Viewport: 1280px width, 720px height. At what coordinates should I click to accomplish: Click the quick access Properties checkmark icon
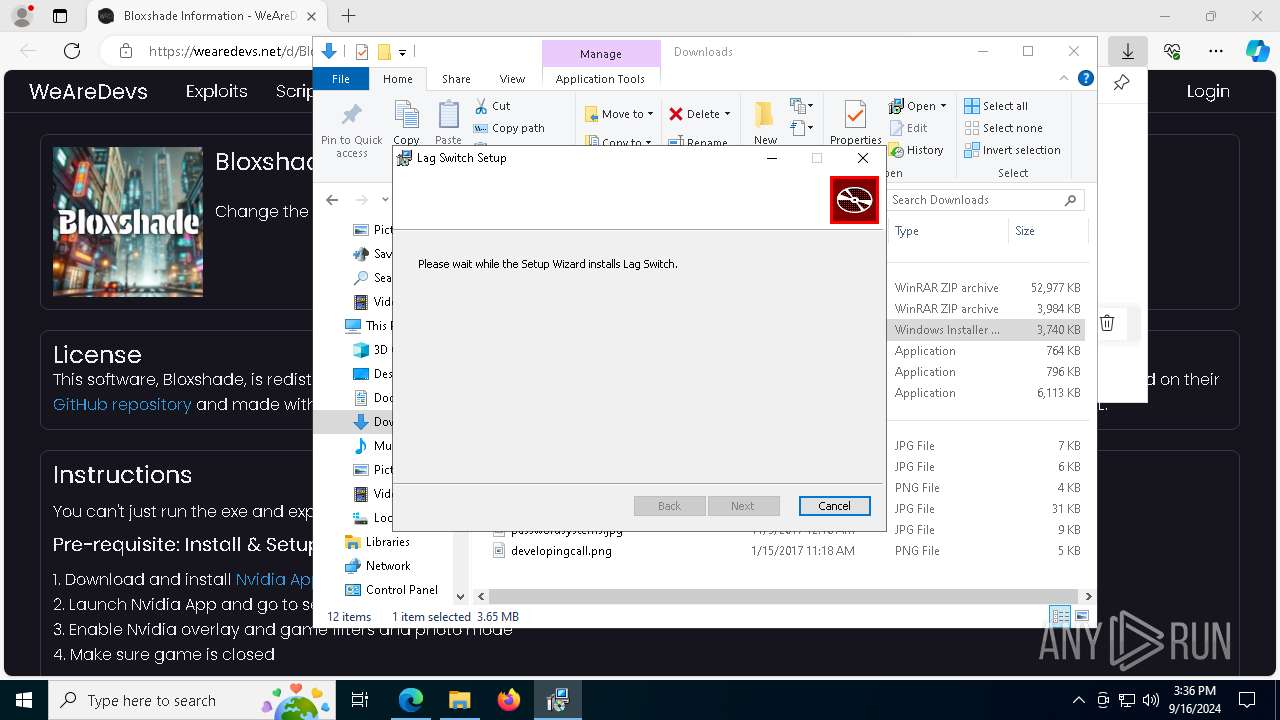pos(362,52)
